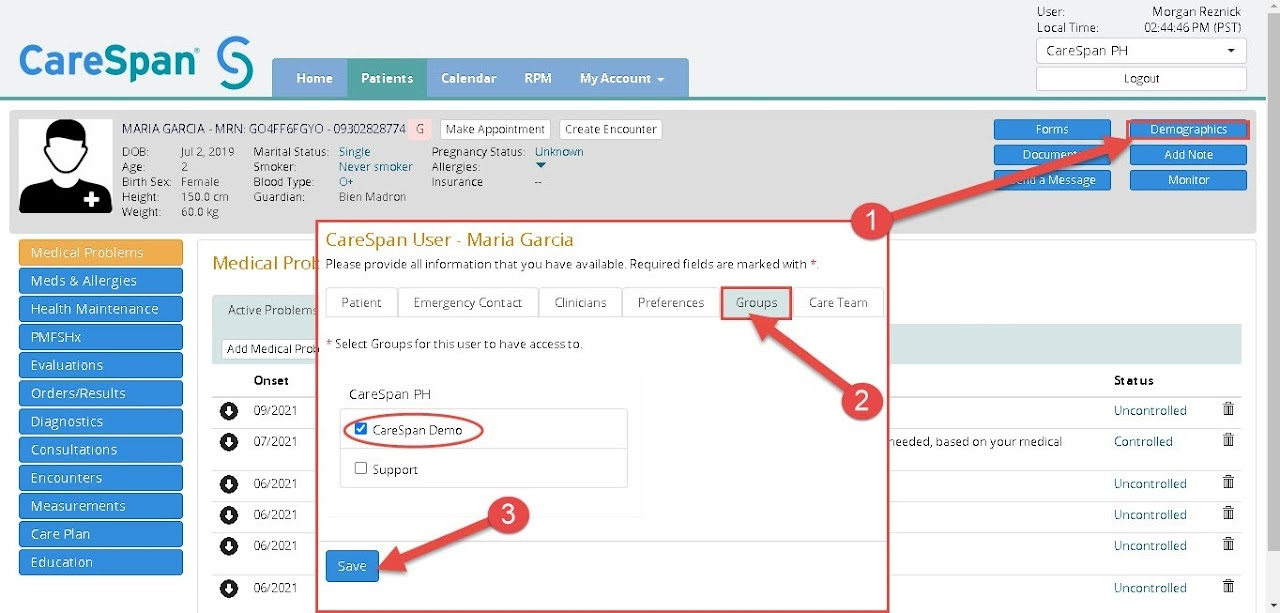Check the Support group checkbox
The width and height of the screenshot is (1280, 613).
(x=361, y=468)
